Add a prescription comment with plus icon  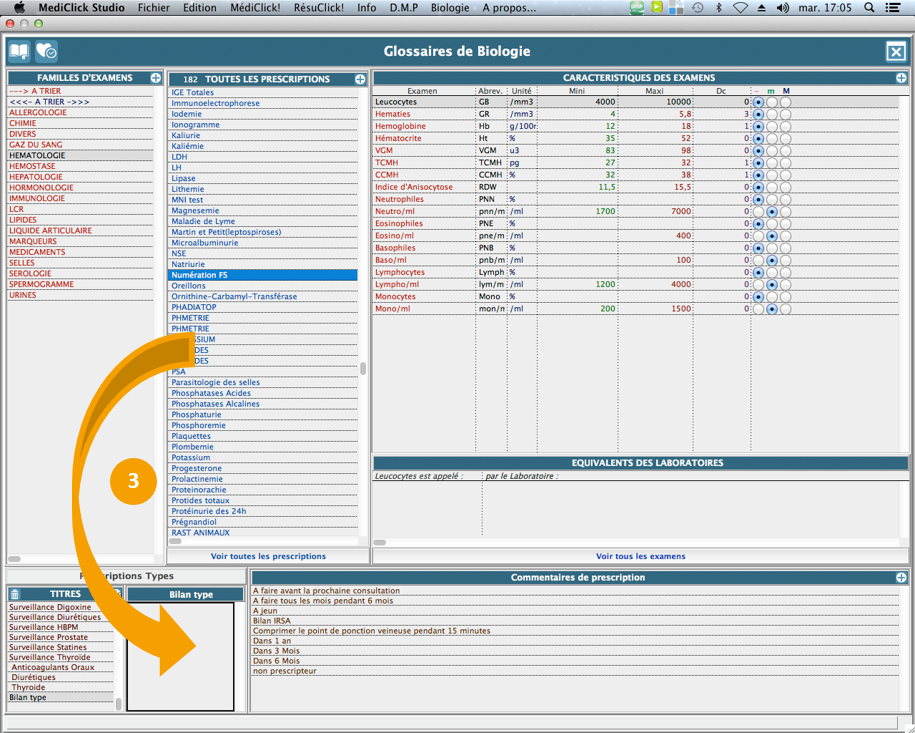[902, 578]
